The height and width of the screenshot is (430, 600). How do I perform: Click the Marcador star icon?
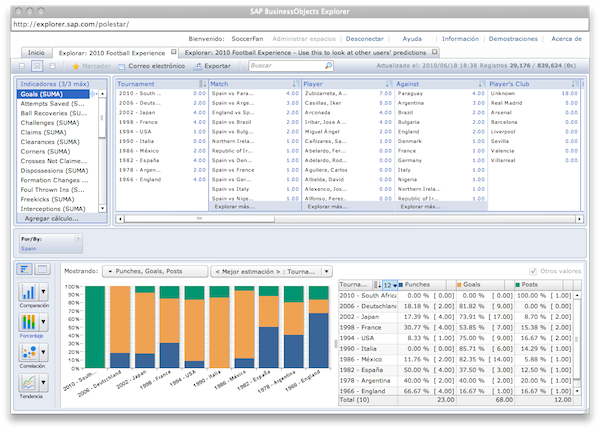tap(76, 66)
